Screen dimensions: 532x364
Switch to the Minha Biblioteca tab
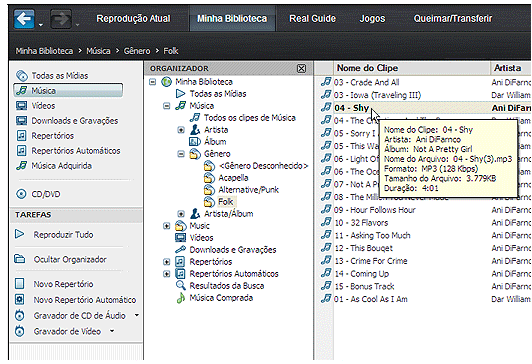click(x=232, y=19)
